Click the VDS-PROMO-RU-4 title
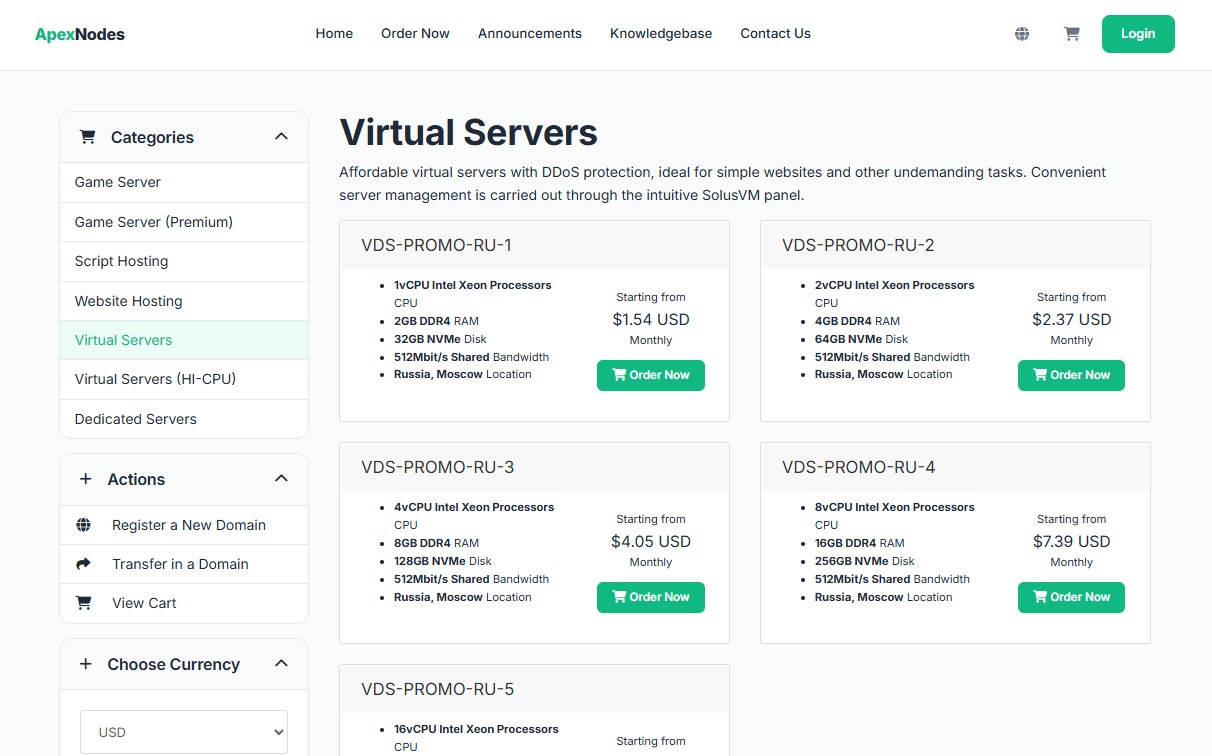The width and height of the screenshot is (1212, 756). (859, 467)
